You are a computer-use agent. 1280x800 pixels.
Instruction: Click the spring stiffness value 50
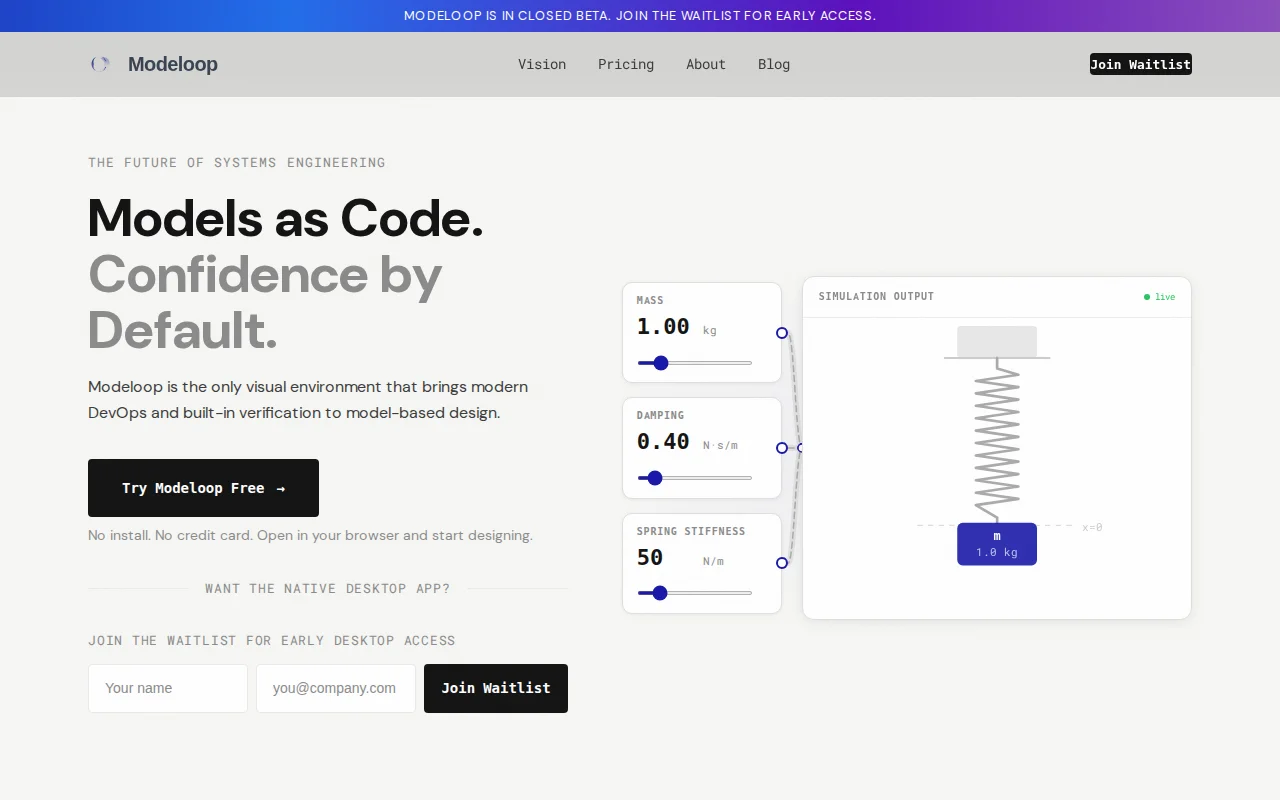(650, 557)
